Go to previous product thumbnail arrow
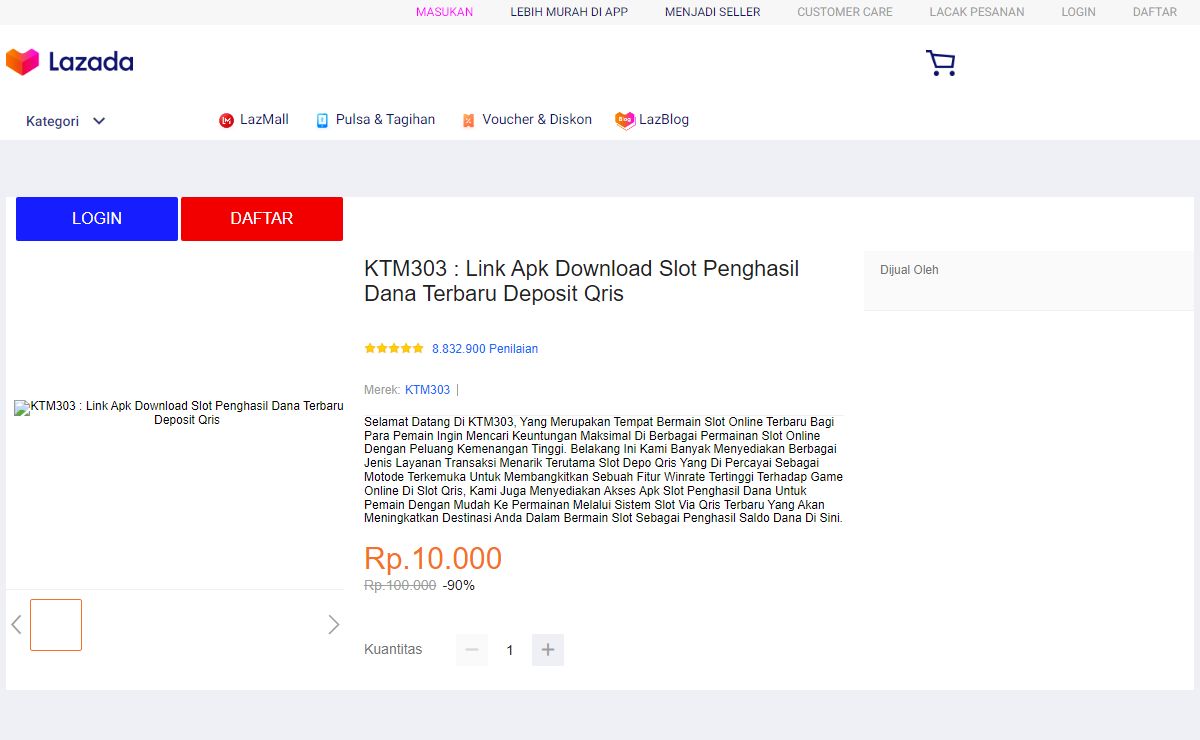Viewport: 1200px width, 740px height. pos(16,625)
